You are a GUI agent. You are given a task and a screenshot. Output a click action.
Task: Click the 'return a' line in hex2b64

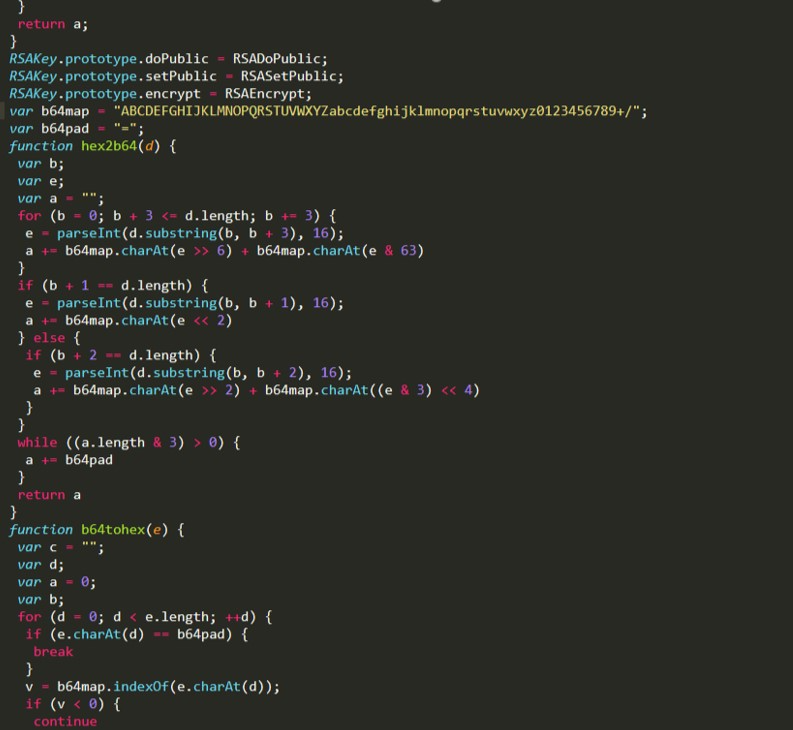pyautogui.click(x=49, y=495)
